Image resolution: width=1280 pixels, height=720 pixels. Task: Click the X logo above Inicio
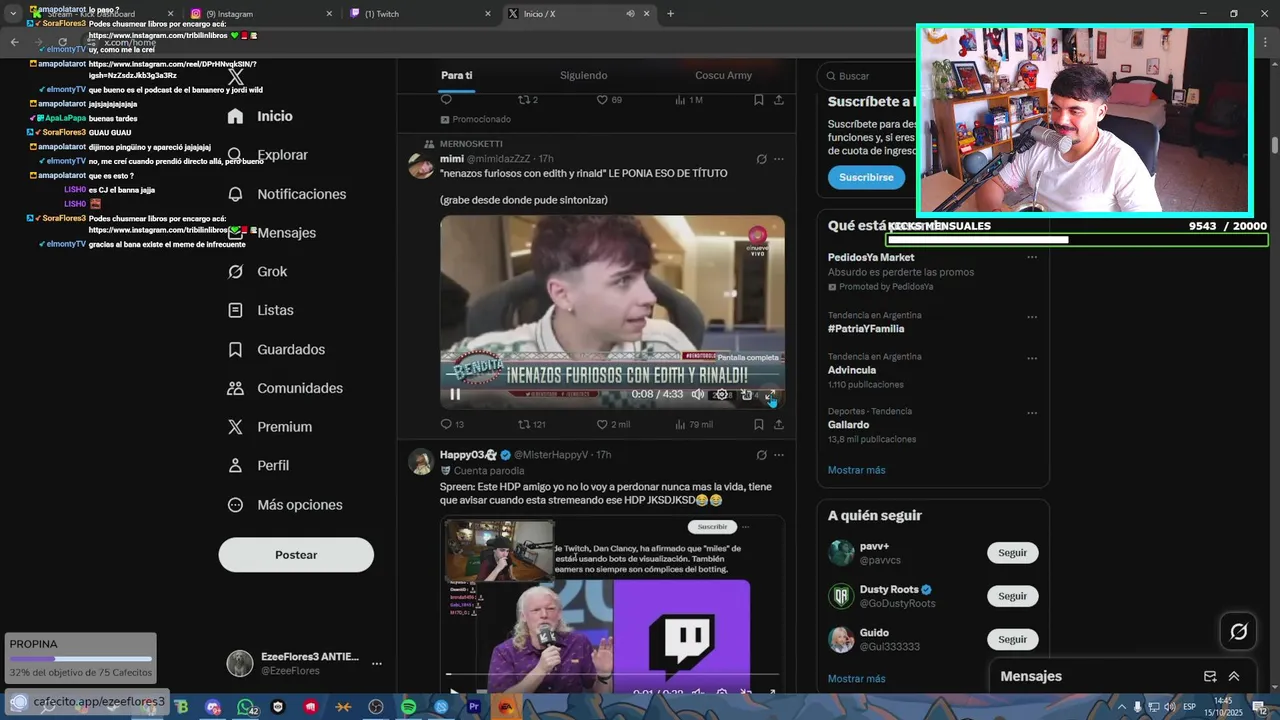pos(236,77)
